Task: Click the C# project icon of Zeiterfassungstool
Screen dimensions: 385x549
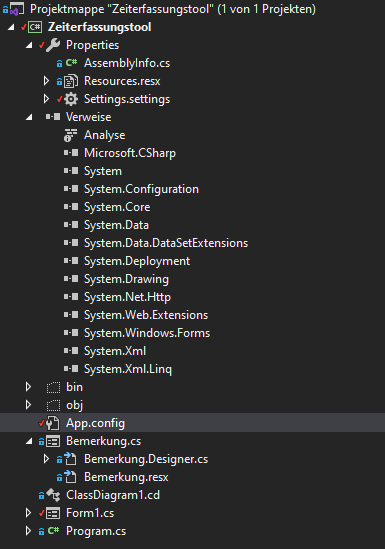Action: click(x=35, y=27)
